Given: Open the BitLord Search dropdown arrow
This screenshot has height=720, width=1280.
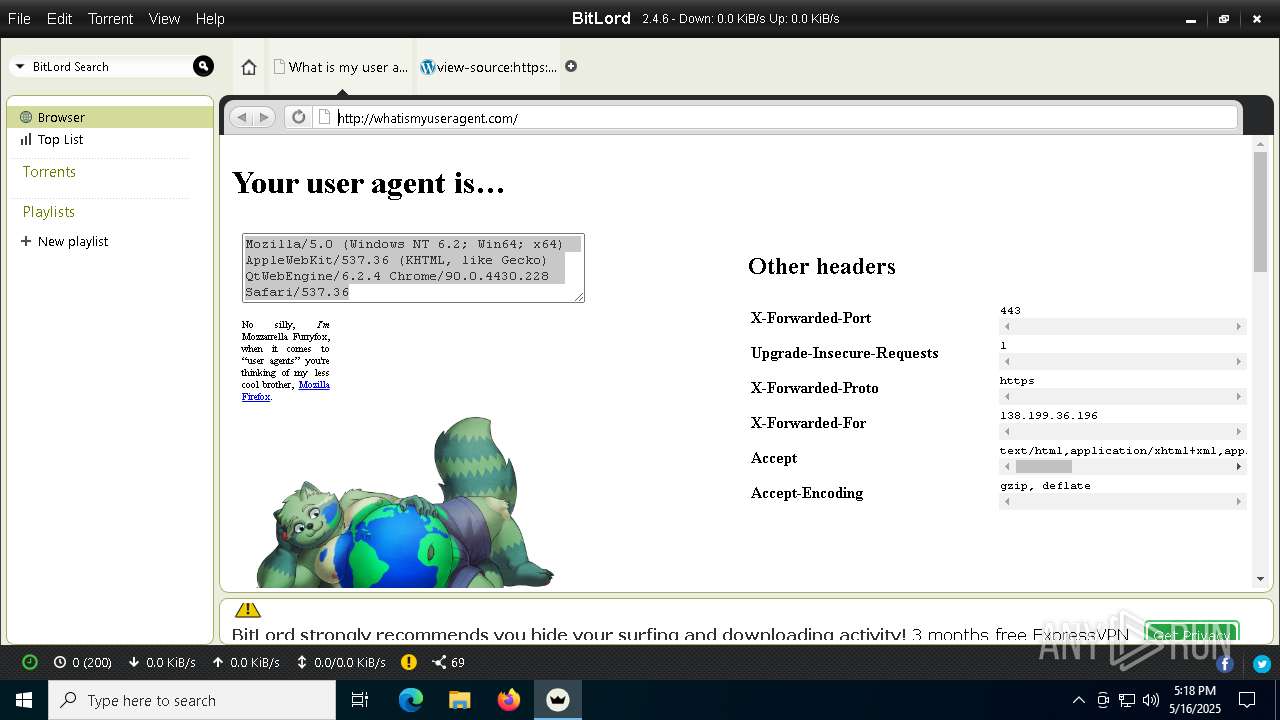Looking at the screenshot, I should (x=20, y=67).
